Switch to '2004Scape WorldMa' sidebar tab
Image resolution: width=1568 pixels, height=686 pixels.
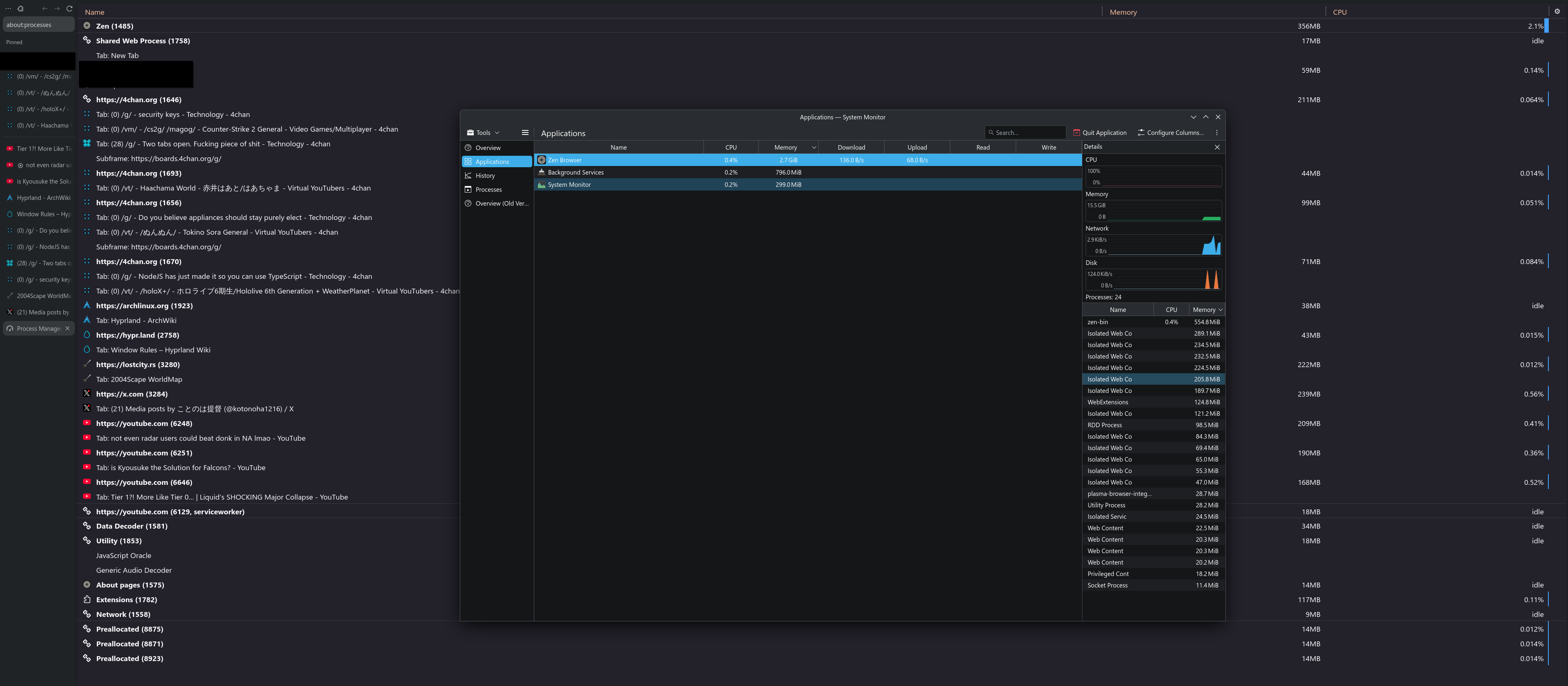(x=38, y=296)
